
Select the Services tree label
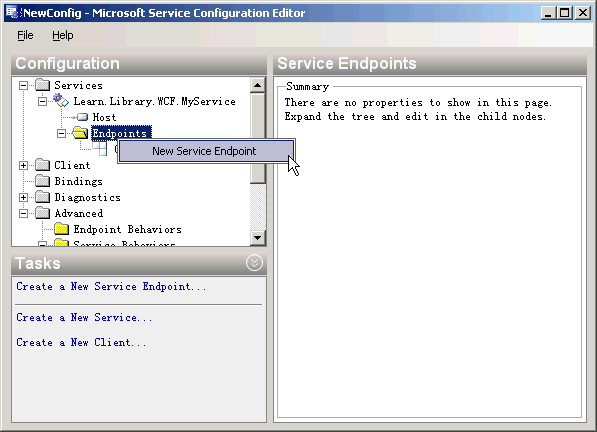pos(78,85)
